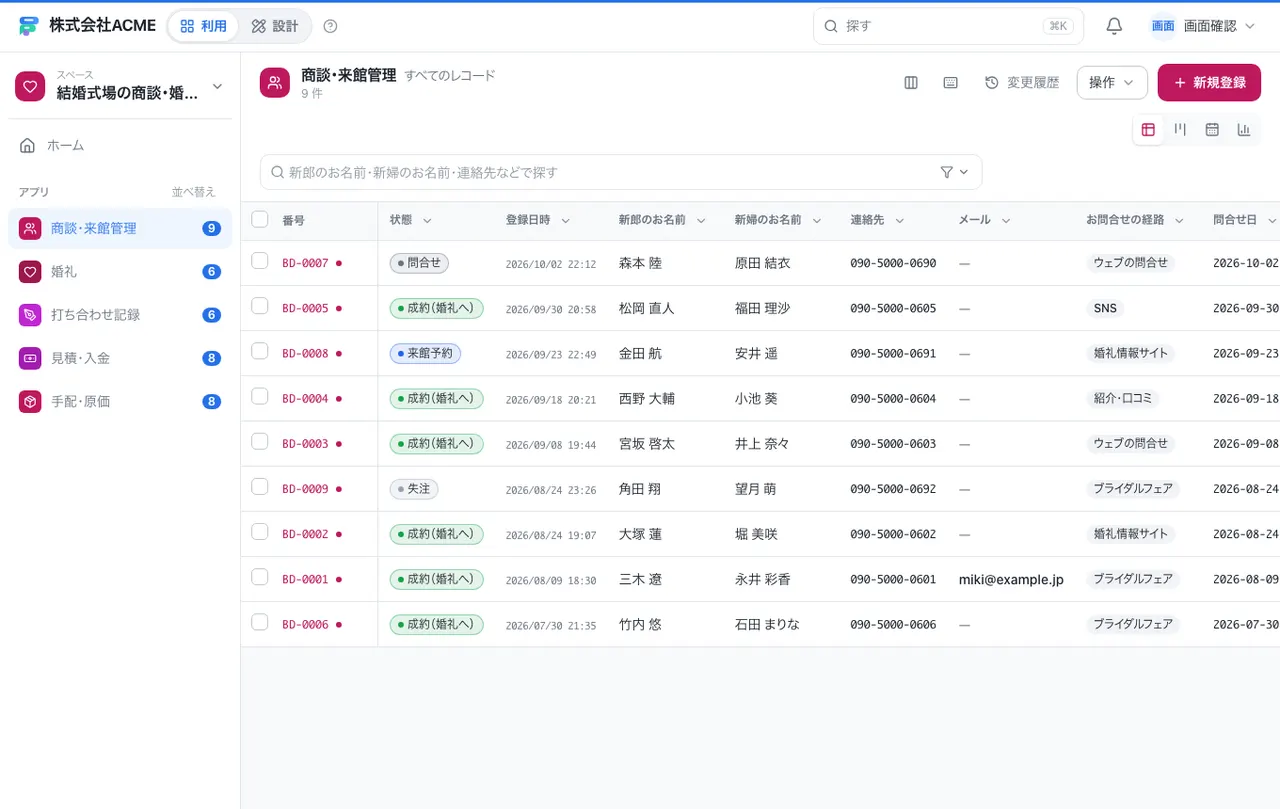
Task: Click the column layout icon beside 変更履歴
Action: [911, 83]
